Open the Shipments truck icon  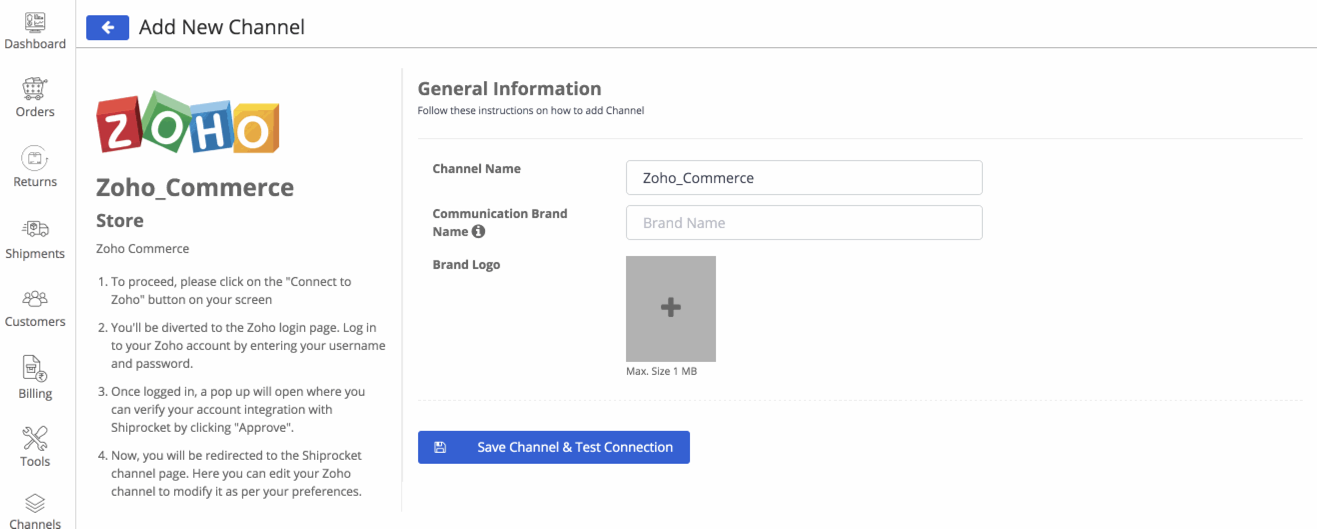(x=35, y=230)
